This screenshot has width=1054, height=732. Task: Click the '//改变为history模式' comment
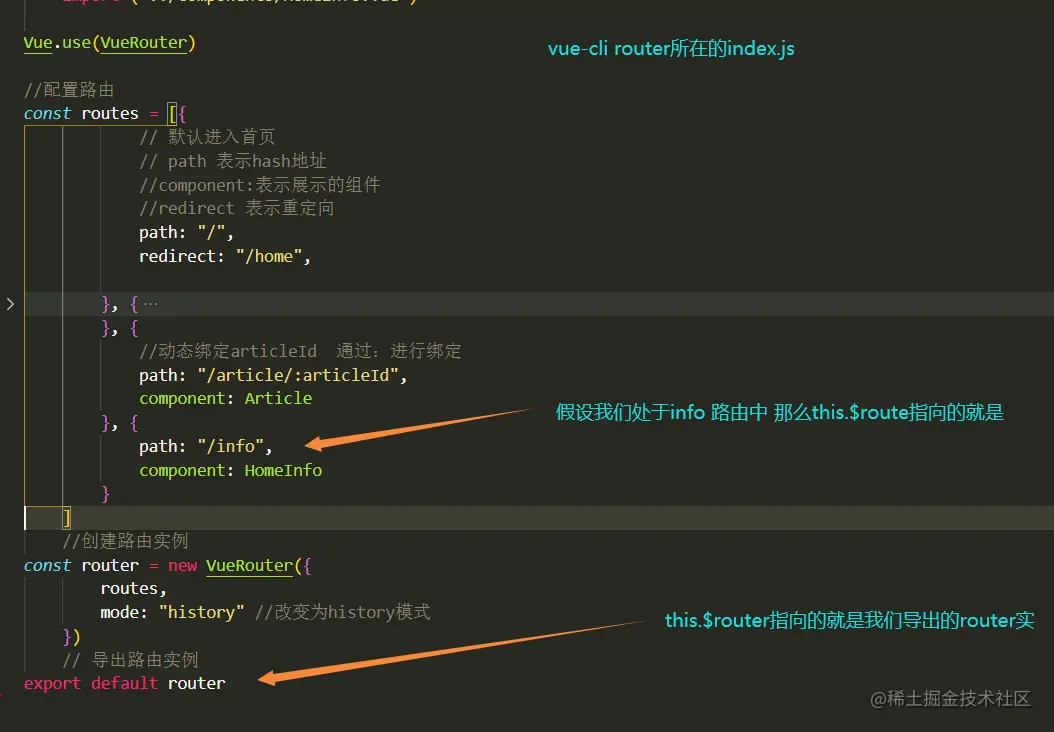tap(343, 612)
